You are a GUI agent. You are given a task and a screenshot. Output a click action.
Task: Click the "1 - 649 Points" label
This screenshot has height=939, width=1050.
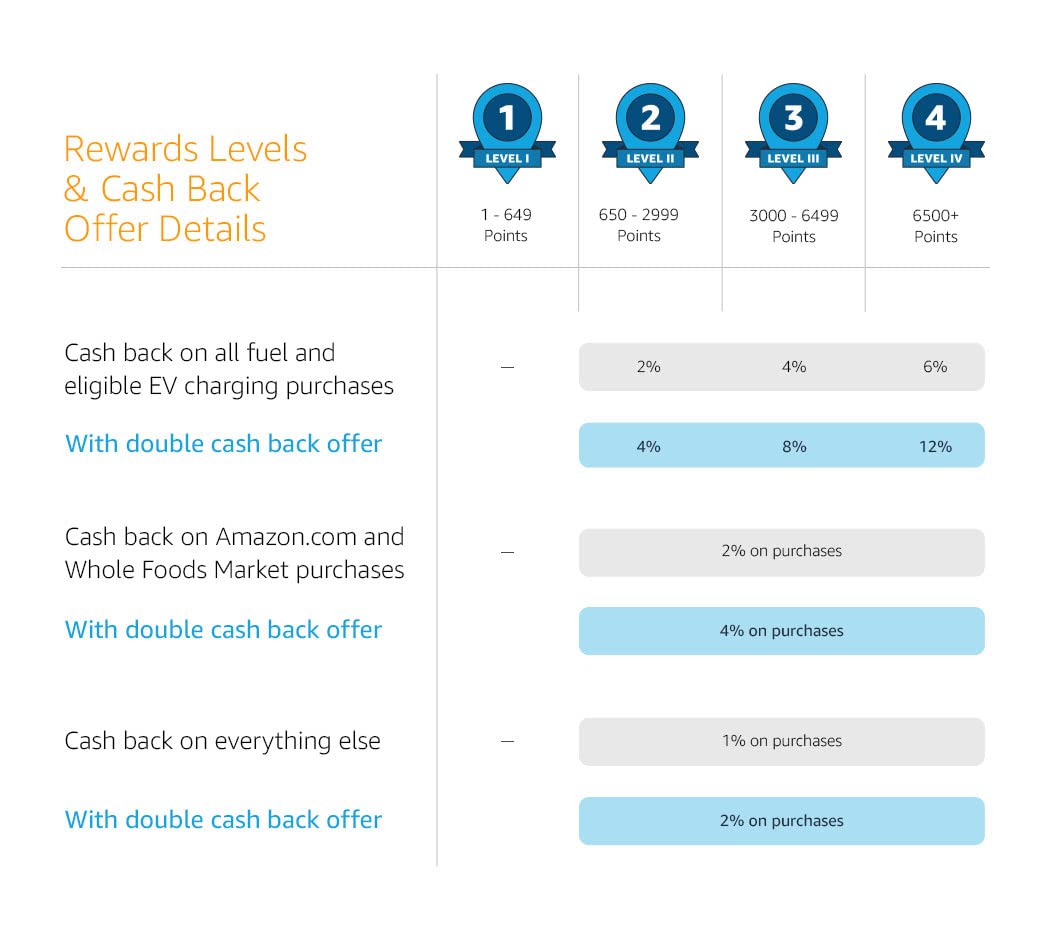pos(506,225)
